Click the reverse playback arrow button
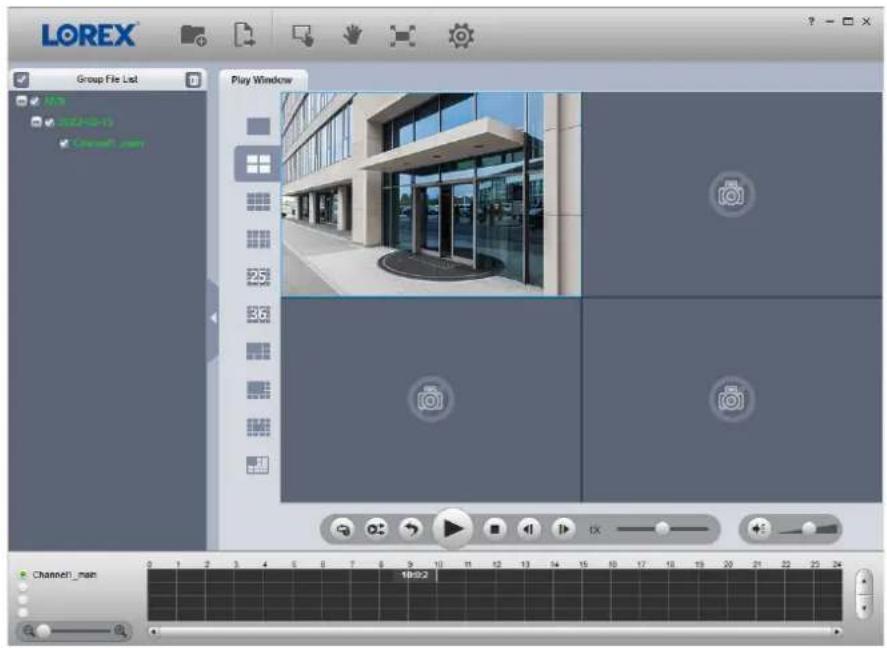Viewport: 887px width, 648px height. (x=411, y=529)
